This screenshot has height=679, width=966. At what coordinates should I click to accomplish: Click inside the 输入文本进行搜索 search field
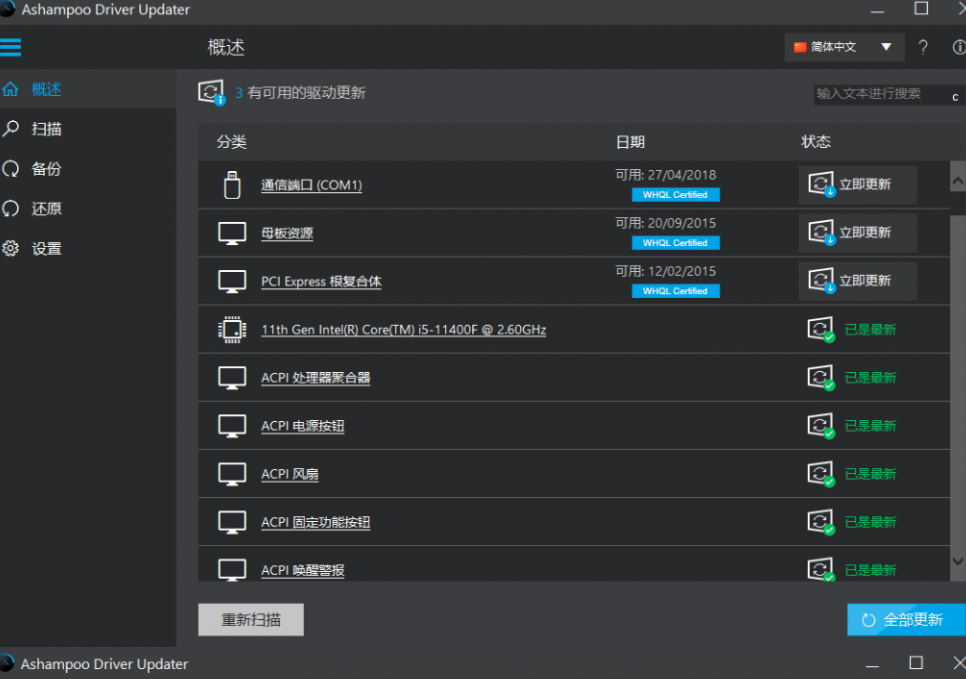click(x=880, y=95)
